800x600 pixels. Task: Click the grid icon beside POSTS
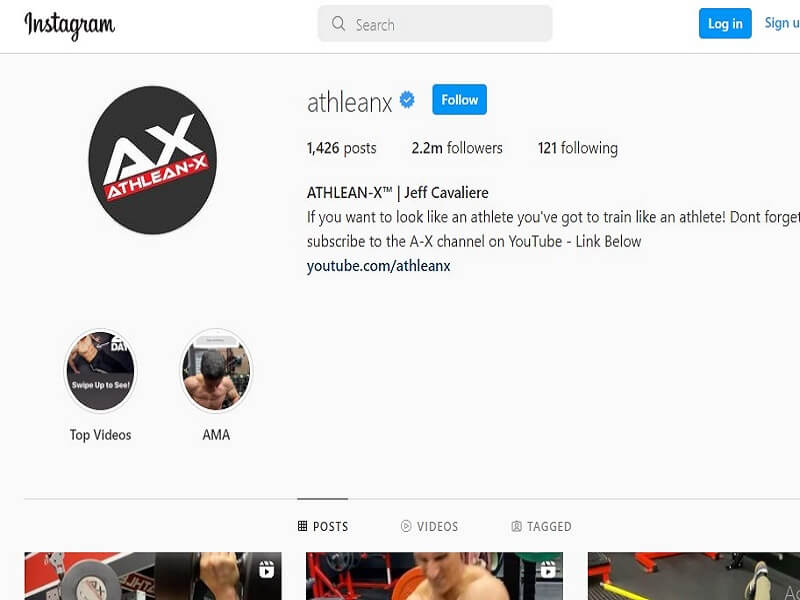tap(303, 526)
